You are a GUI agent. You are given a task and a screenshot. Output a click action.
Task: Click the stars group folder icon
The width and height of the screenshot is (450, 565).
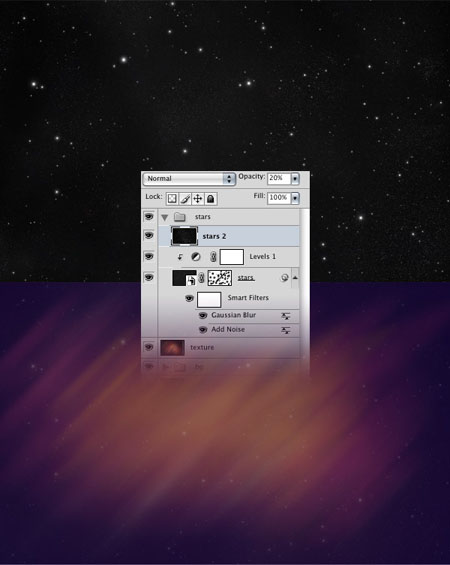tap(179, 217)
